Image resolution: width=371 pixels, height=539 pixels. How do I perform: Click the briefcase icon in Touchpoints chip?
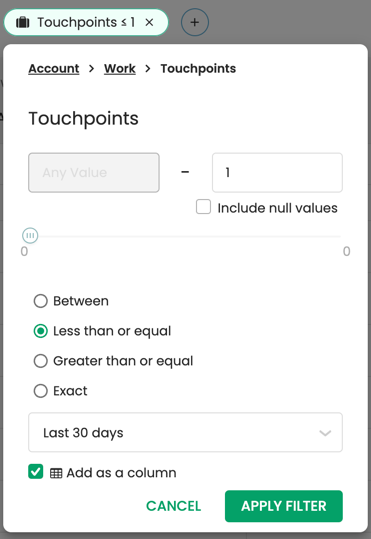coord(23,22)
